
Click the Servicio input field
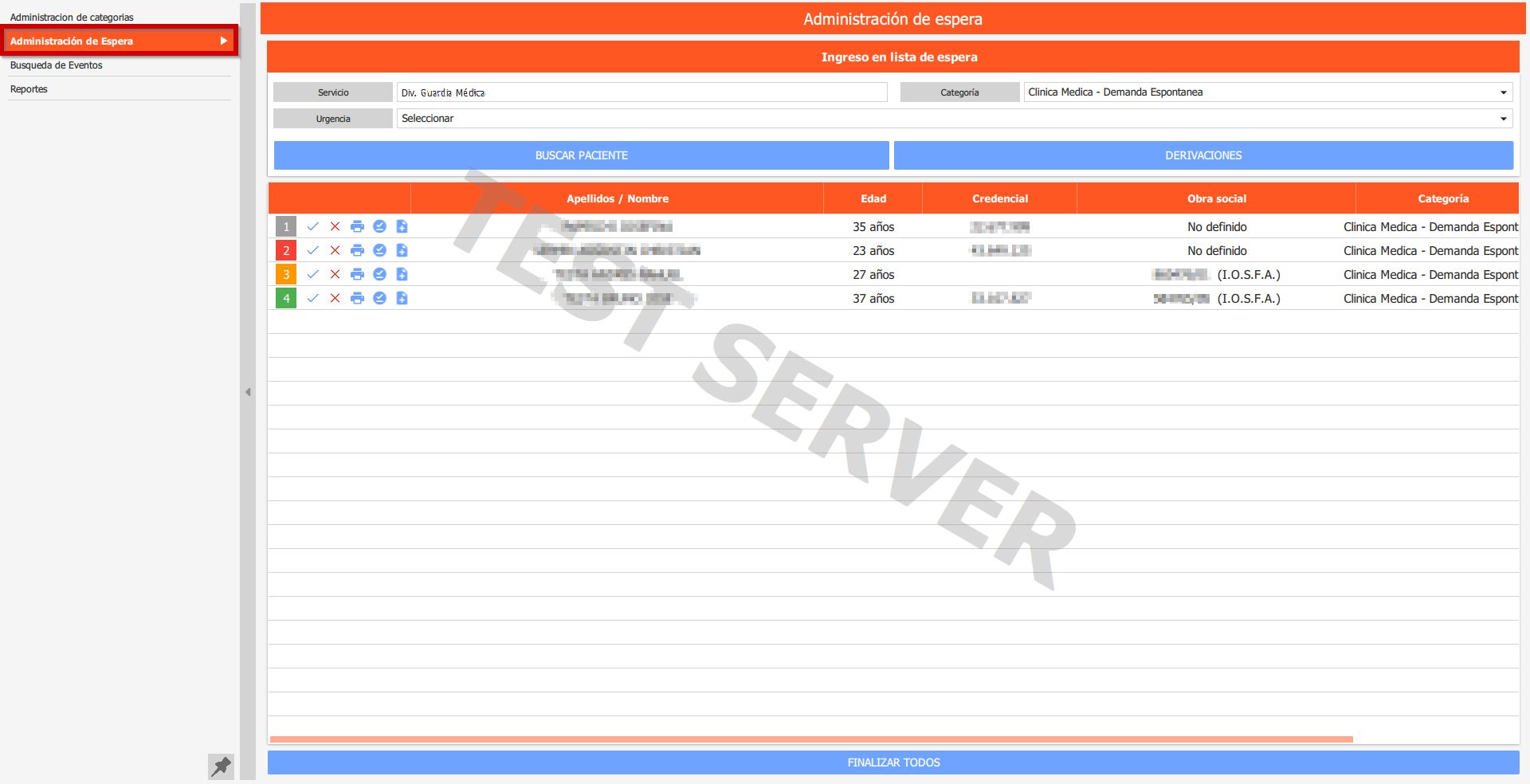coord(641,92)
